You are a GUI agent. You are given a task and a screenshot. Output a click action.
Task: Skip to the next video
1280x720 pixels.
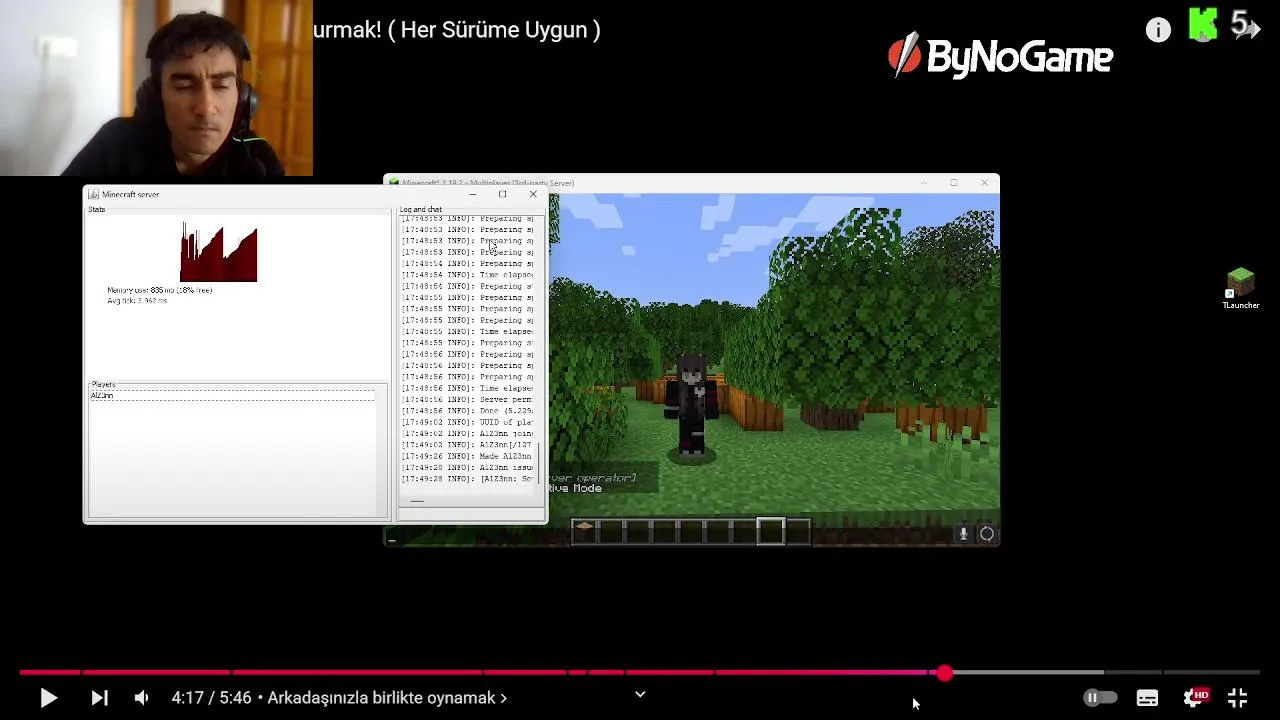pos(99,698)
